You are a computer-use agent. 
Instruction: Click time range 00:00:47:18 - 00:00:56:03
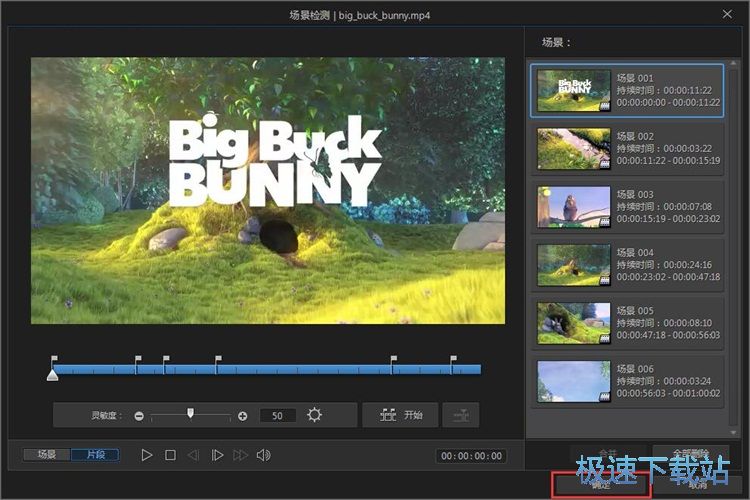668,335
